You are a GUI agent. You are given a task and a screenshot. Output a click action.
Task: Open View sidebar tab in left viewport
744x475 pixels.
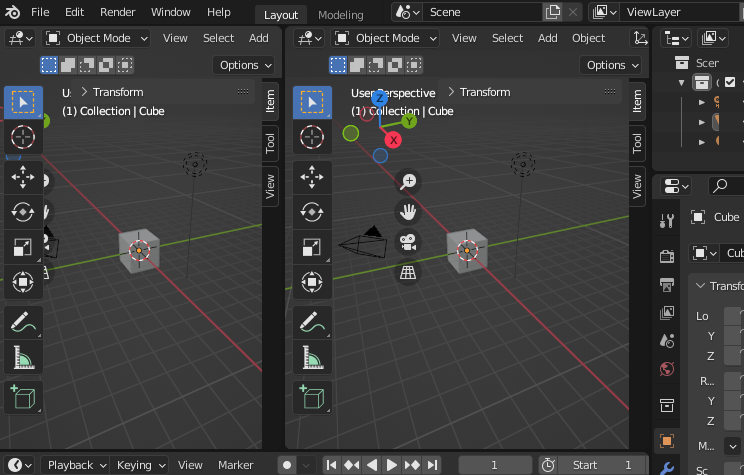click(270, 186)
